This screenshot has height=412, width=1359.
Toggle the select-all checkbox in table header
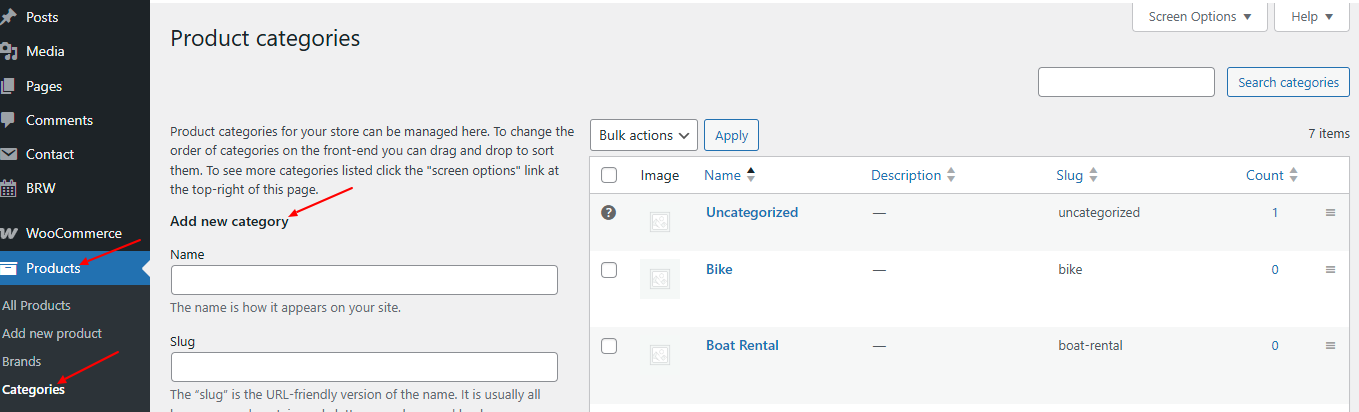point(609,175)
